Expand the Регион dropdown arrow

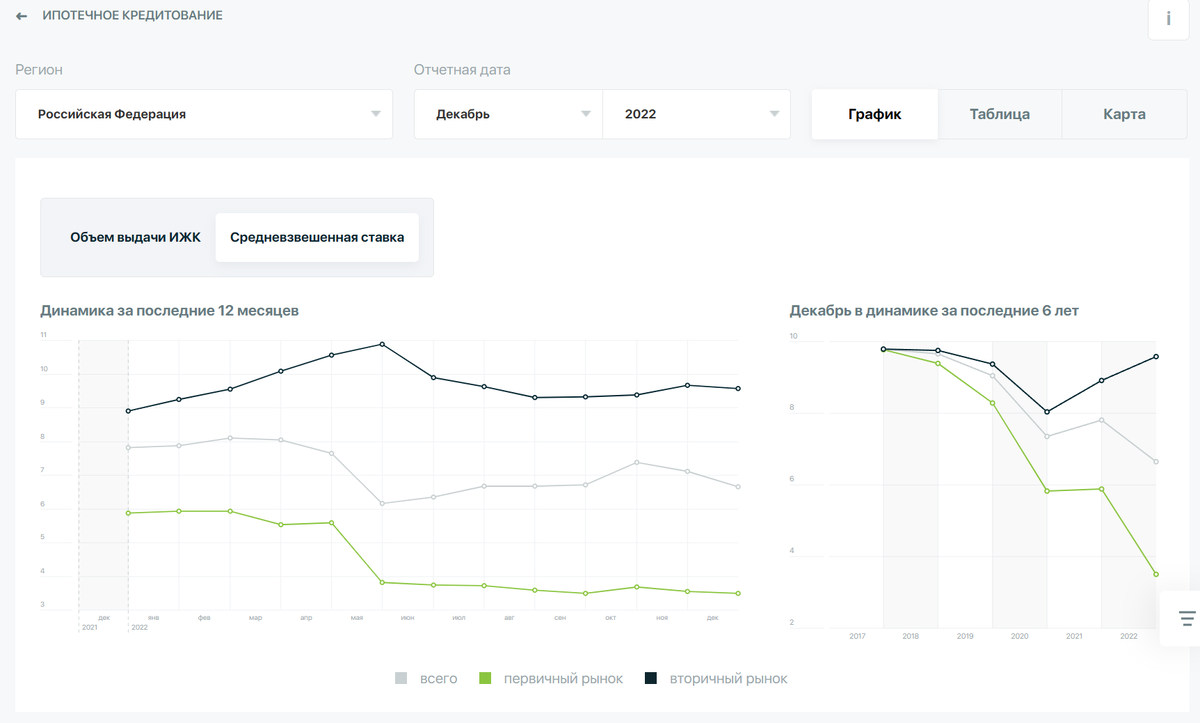(x=376, y=114)
